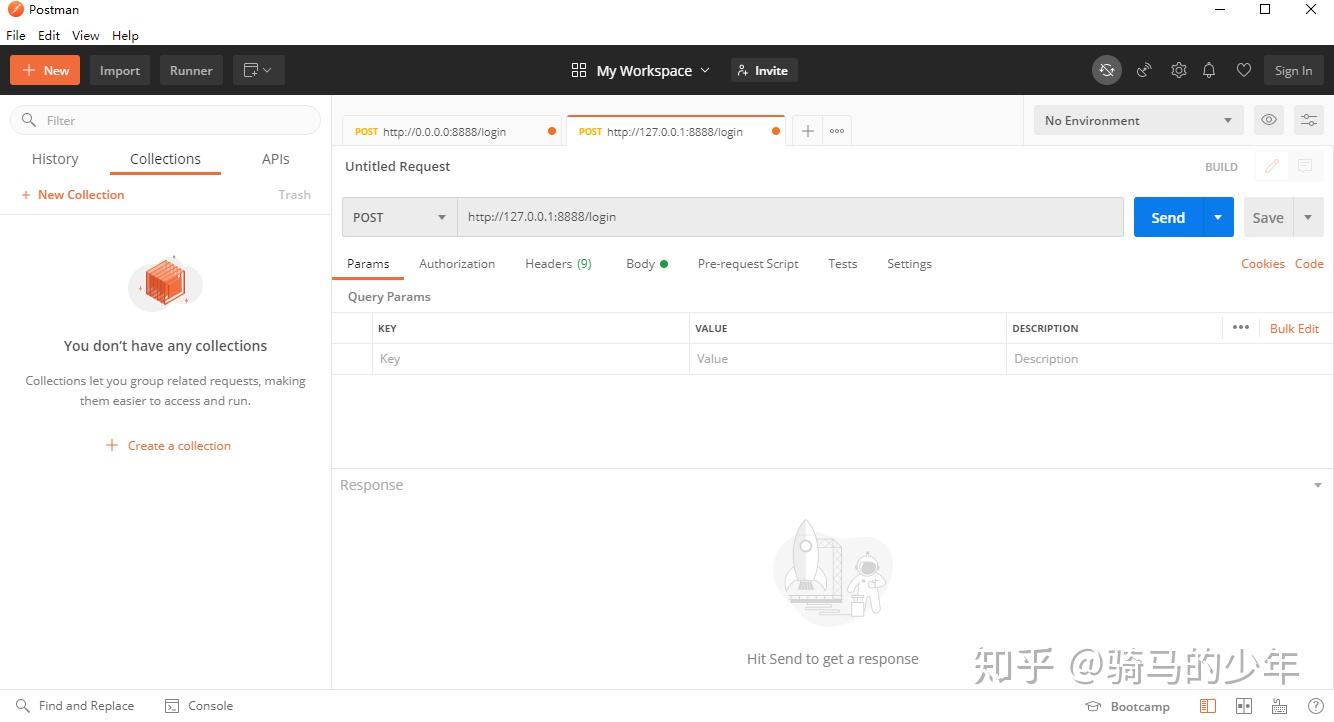1334x722 pixels.
Task: Open the Send button dropdown arrow
Action: (x=1218, y=217)
